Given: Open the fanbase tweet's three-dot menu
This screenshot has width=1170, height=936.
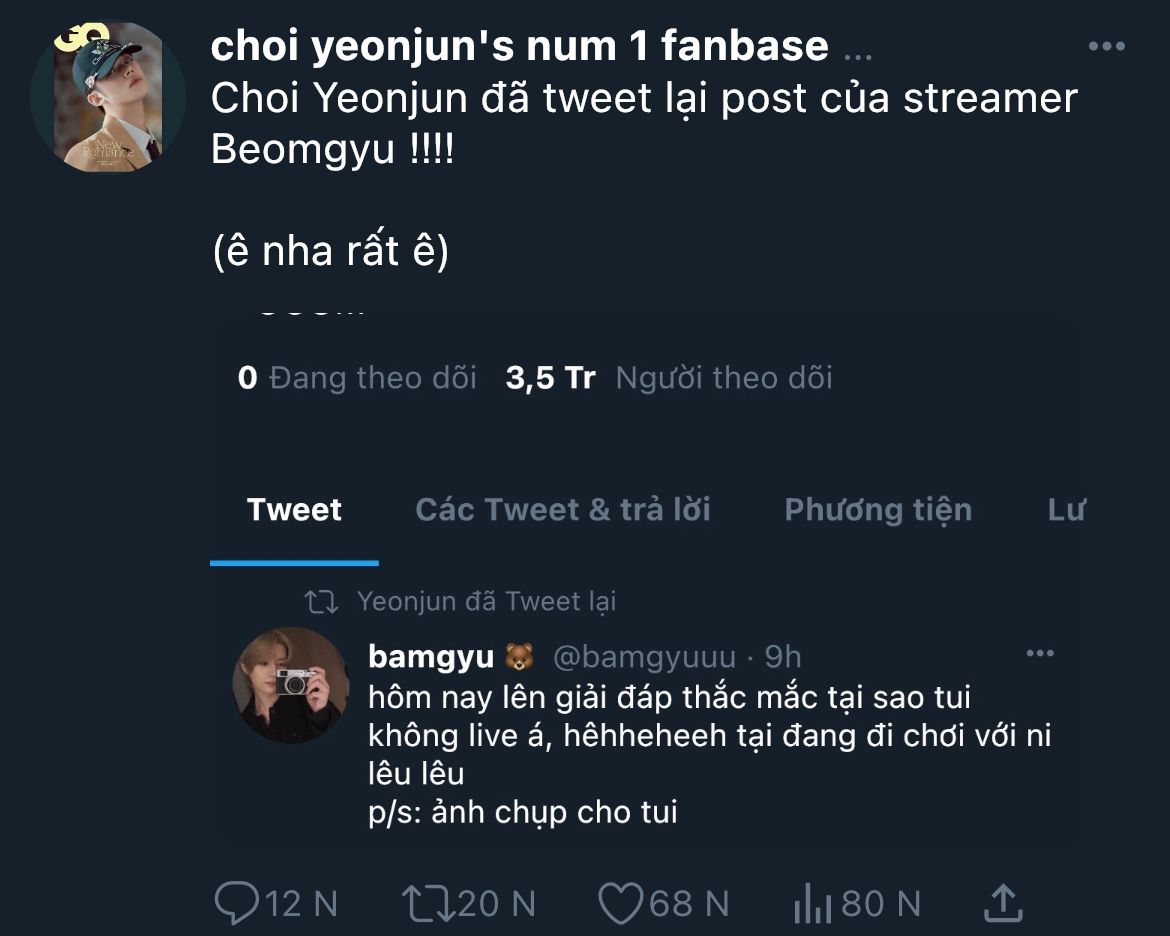Looking at the screenshot, I should point(1106,46).
